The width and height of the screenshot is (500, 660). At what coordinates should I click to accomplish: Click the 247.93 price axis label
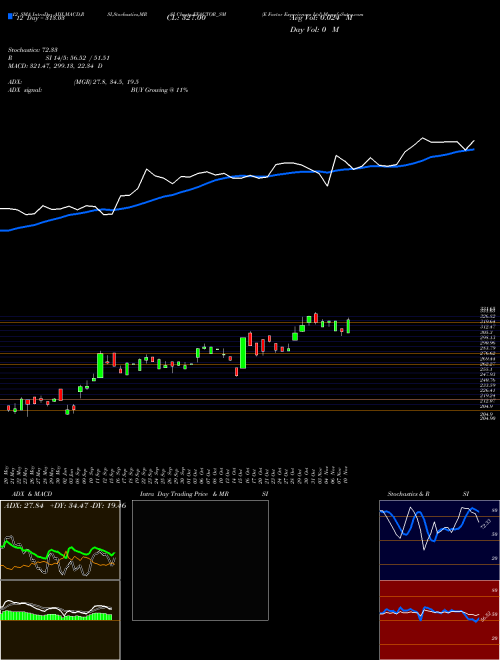[489, 374]
